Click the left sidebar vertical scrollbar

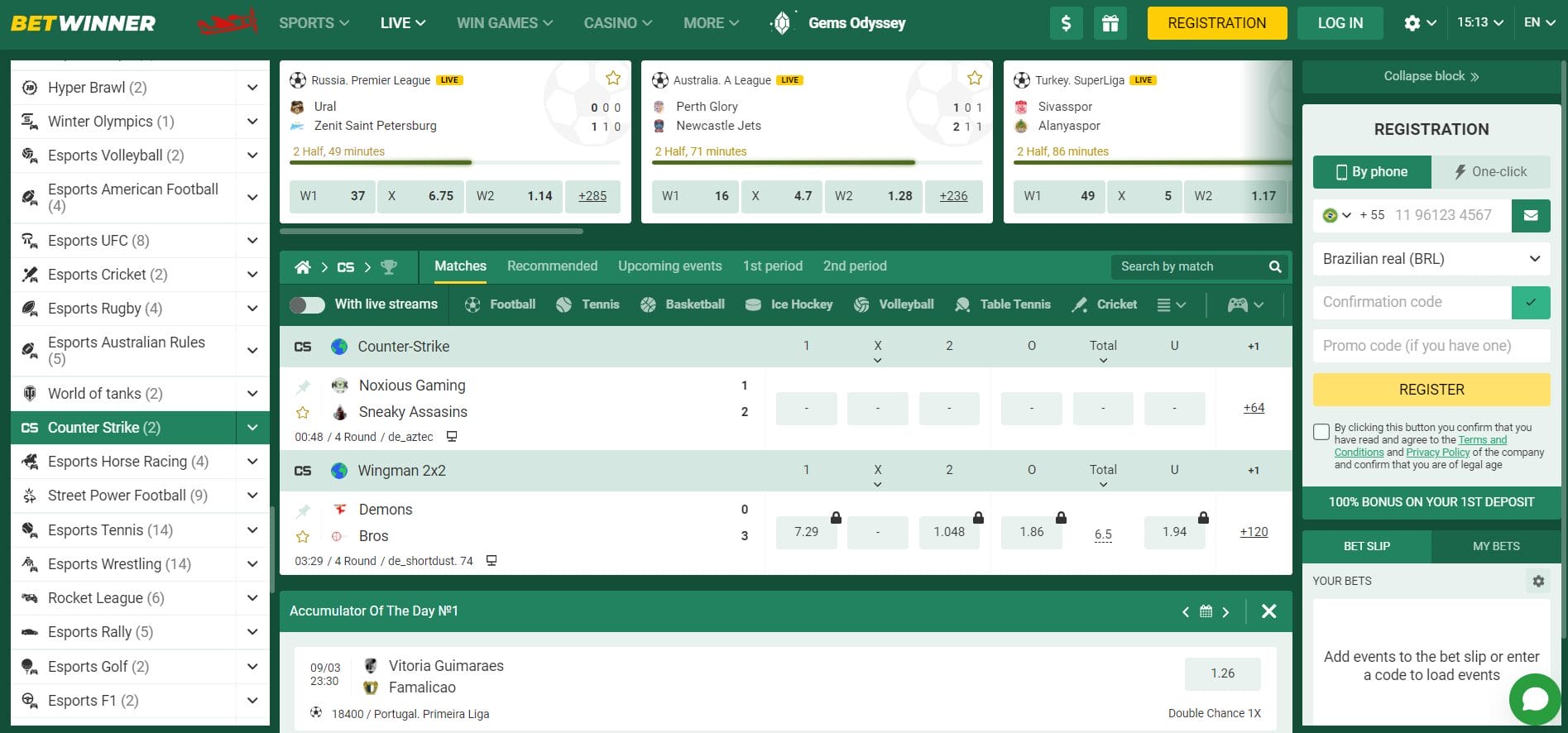[x=272, y=549]
